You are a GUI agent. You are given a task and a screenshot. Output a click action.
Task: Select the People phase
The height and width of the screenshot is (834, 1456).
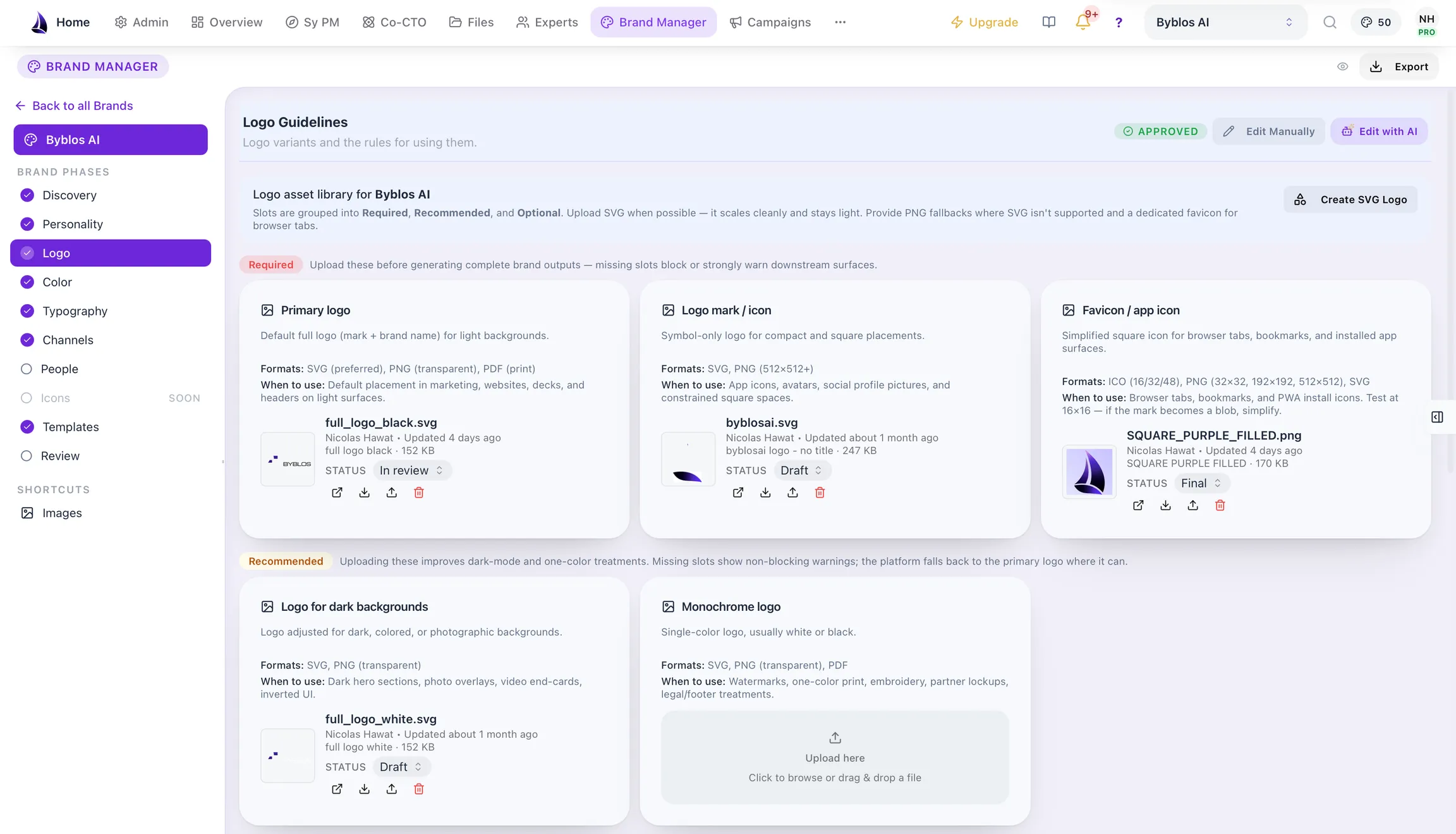(x=111, y=369)
